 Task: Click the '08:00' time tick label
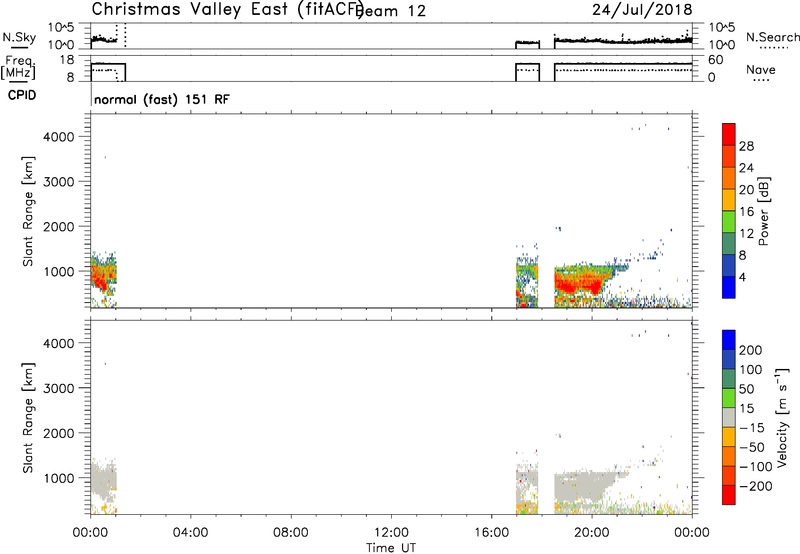click(291, 533)
